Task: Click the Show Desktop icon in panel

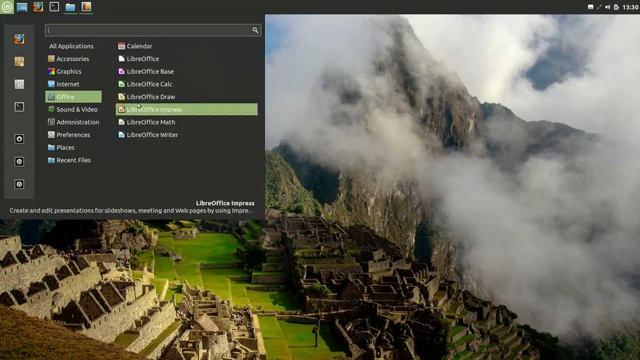Action: pyautogui.click(x=22, y=7)
